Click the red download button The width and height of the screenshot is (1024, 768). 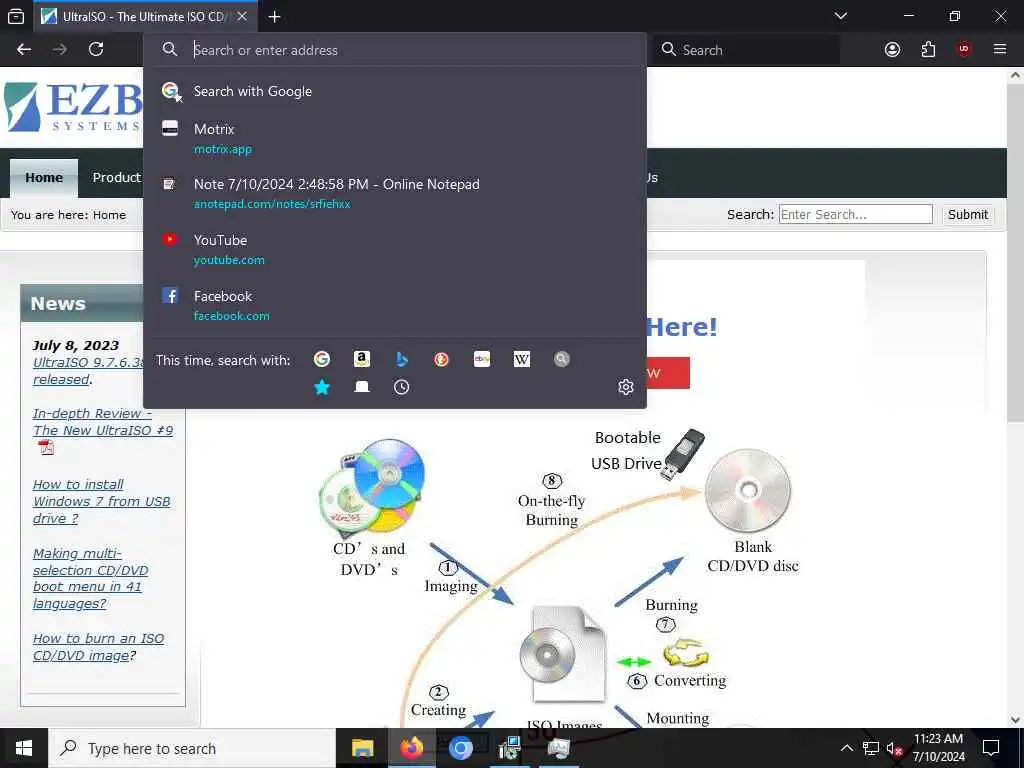tap(667, 373)
